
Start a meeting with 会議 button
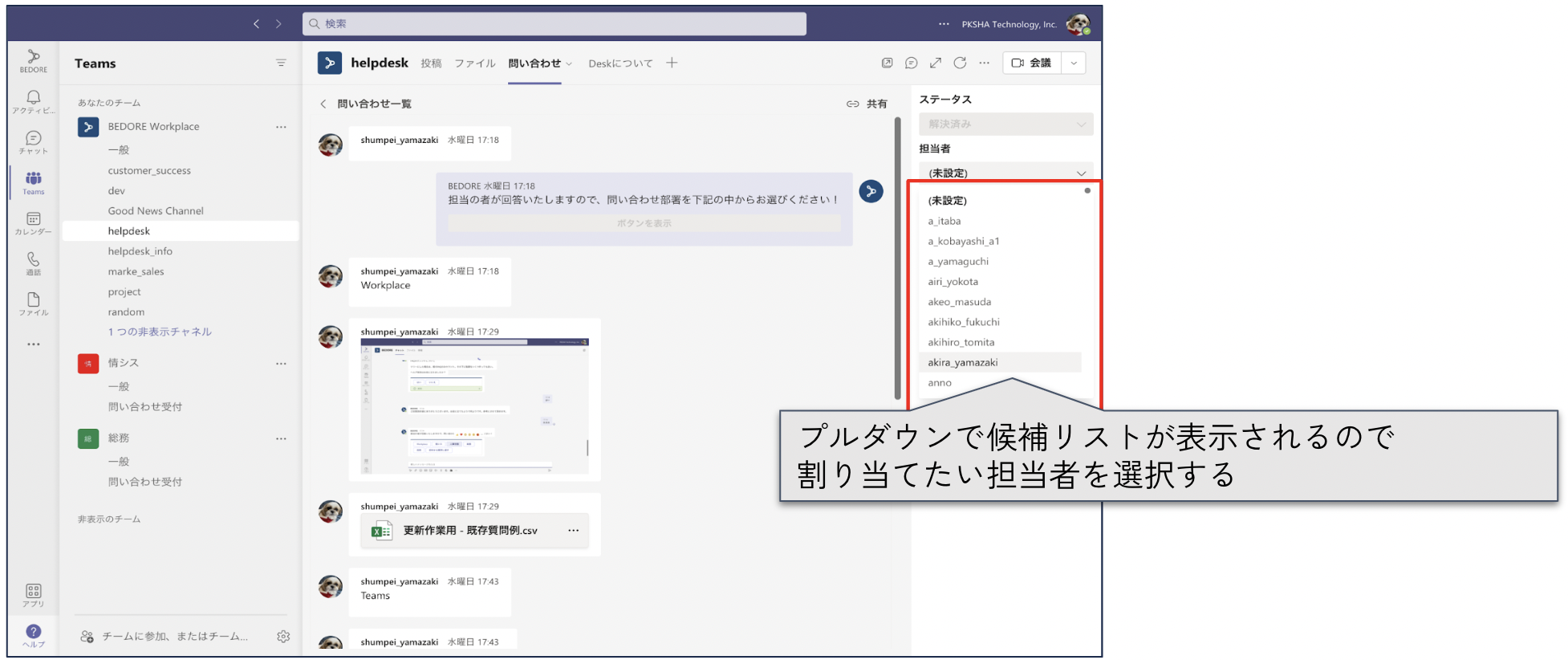tap(1032, 63)
